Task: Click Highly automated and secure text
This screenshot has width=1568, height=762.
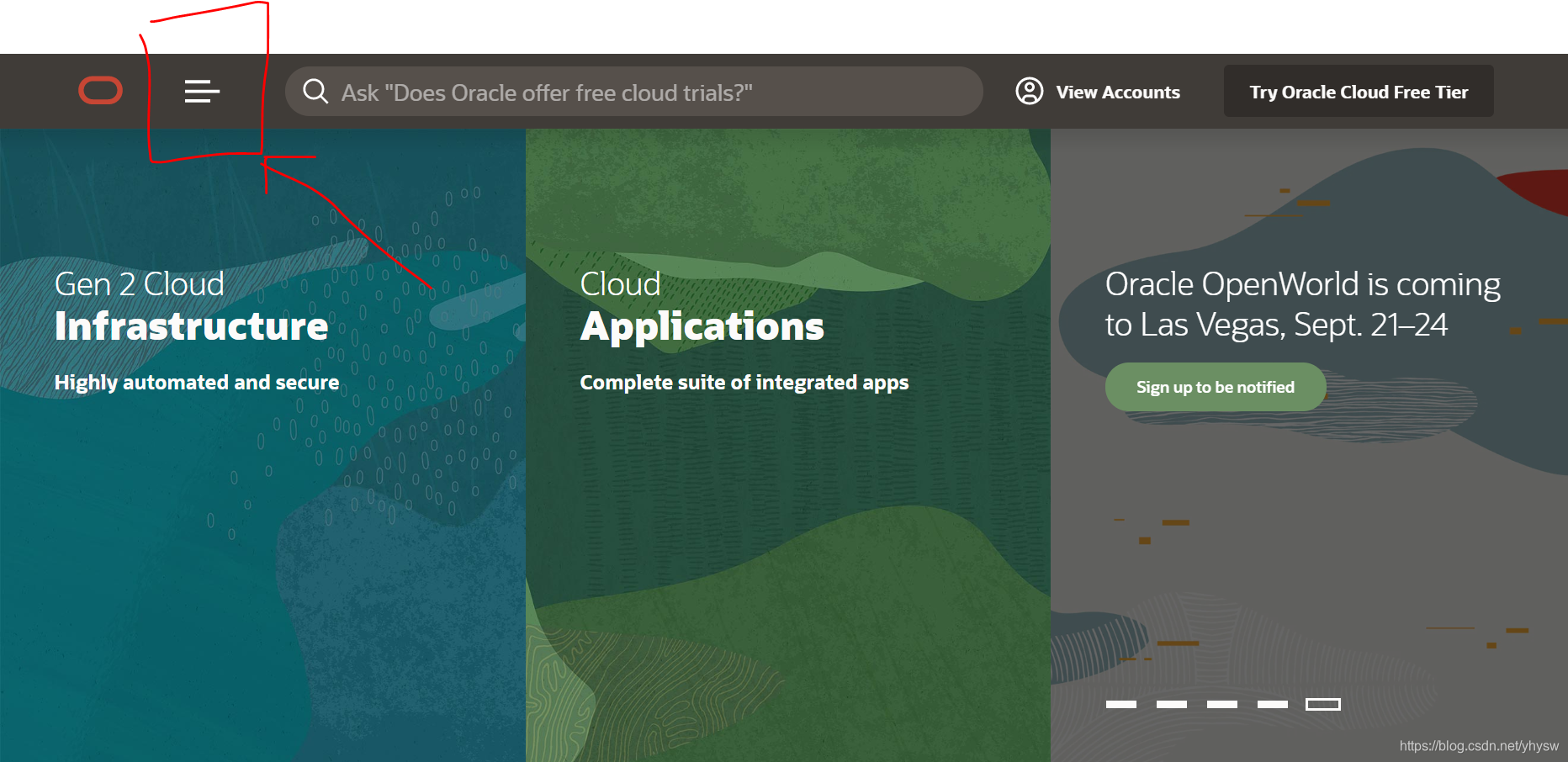Action: coord(197,383)
